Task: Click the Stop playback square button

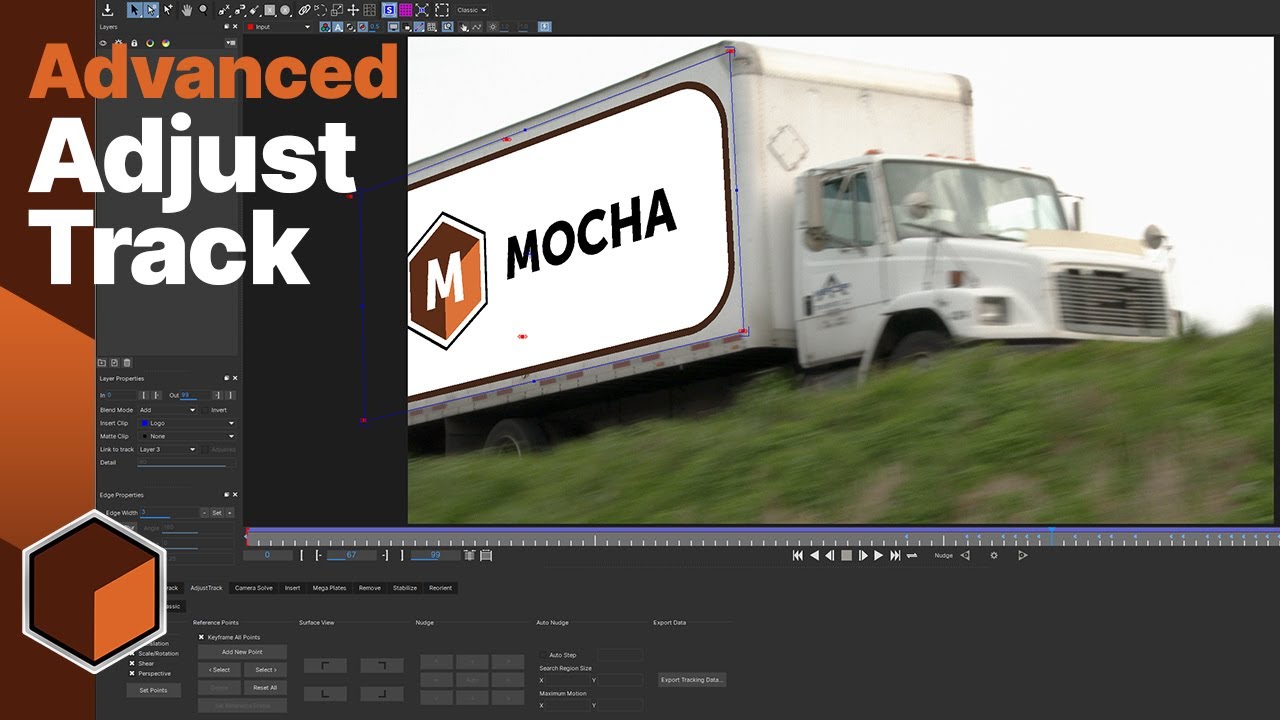Action: 846,555
